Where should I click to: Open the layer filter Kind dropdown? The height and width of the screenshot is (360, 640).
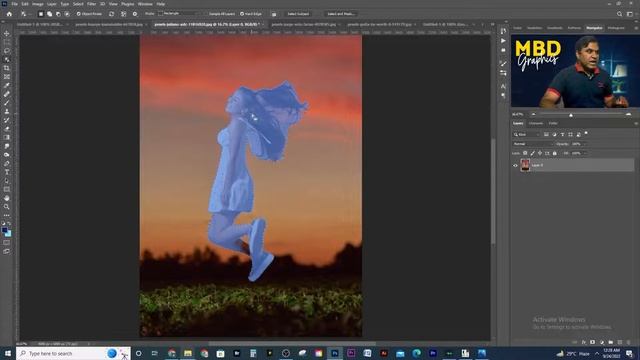click(527, 134)
